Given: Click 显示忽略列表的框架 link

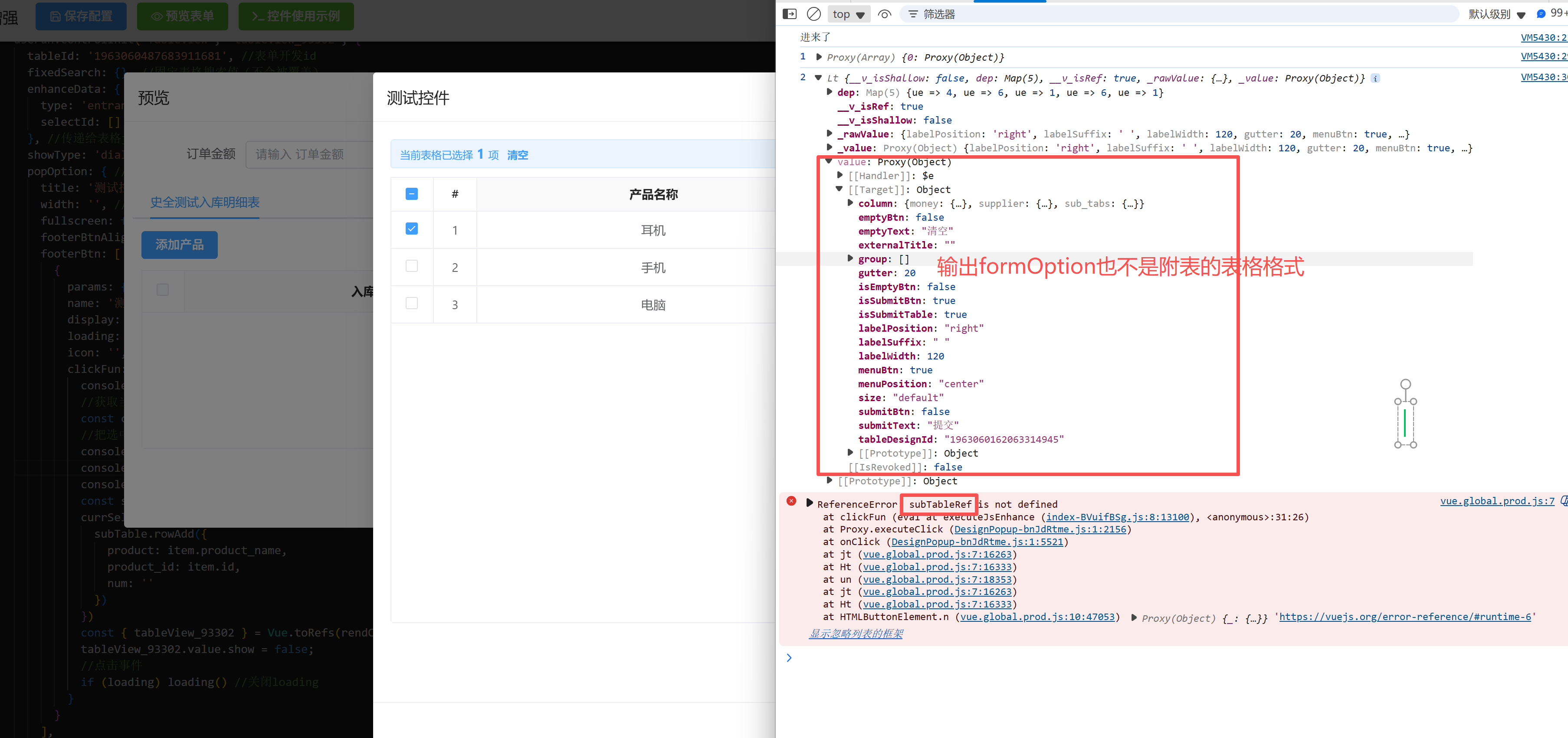Looking at the screenshot, I should pyautogui.click(x=856, y=634).
